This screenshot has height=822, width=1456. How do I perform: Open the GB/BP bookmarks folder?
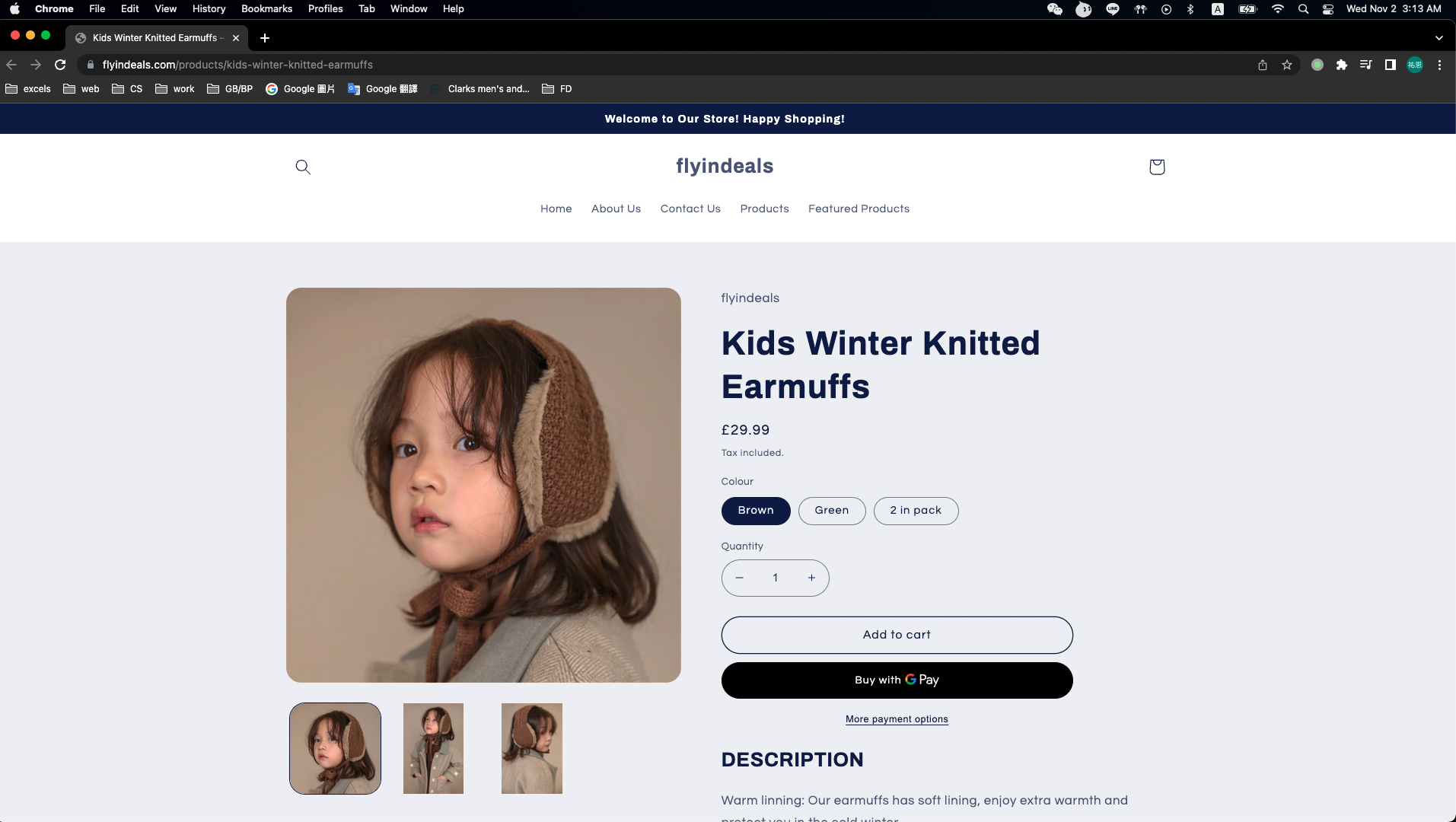click(230, 89)
